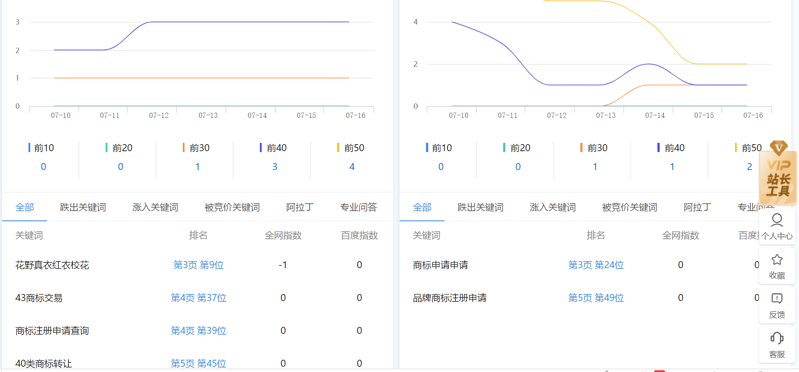Switch to 跌出关键词 tab in left panel
The height and width of the screenshot is (372, 799).
point(83,207)
